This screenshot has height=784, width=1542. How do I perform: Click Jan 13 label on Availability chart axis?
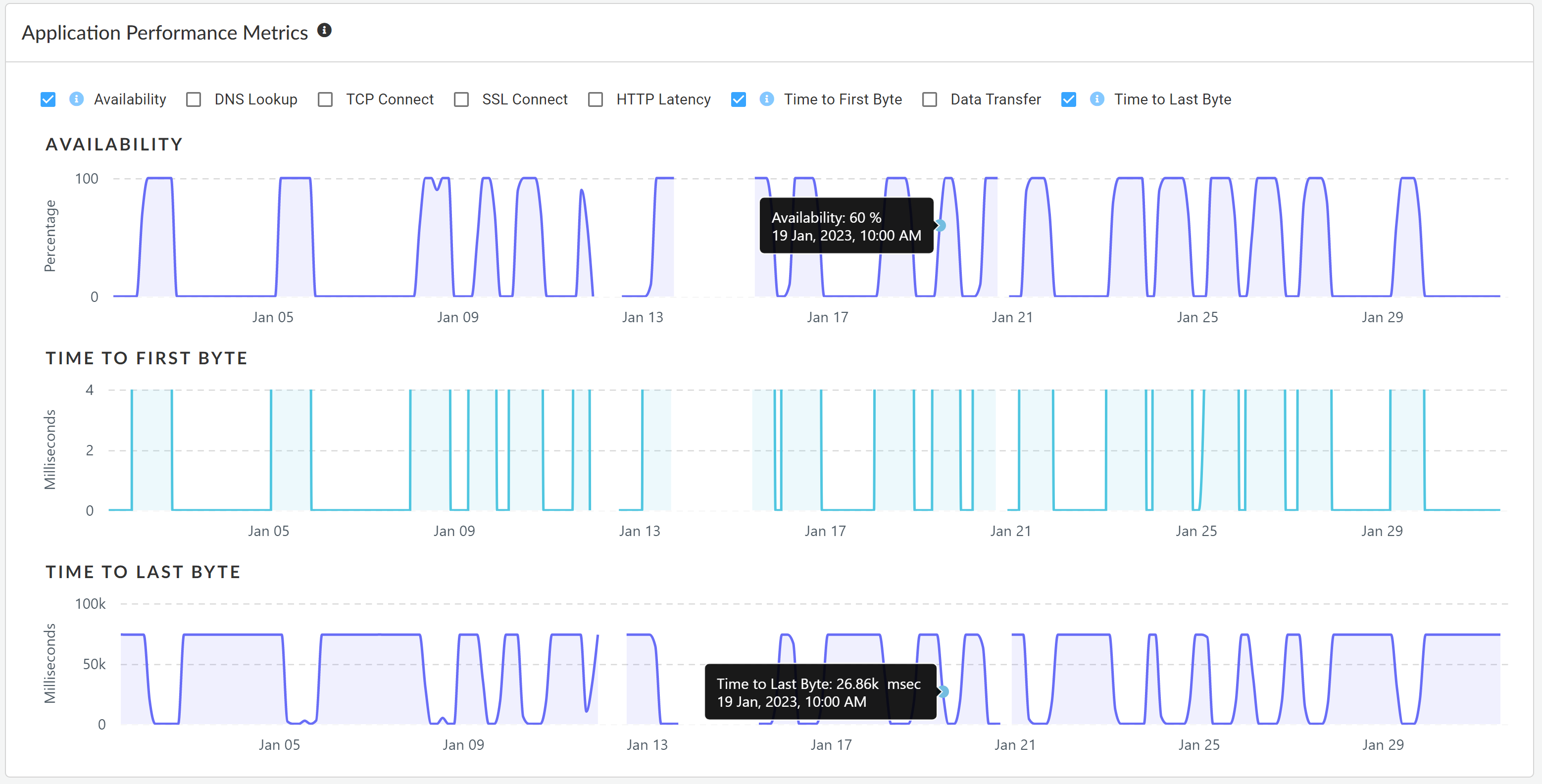tap(643, 317)
